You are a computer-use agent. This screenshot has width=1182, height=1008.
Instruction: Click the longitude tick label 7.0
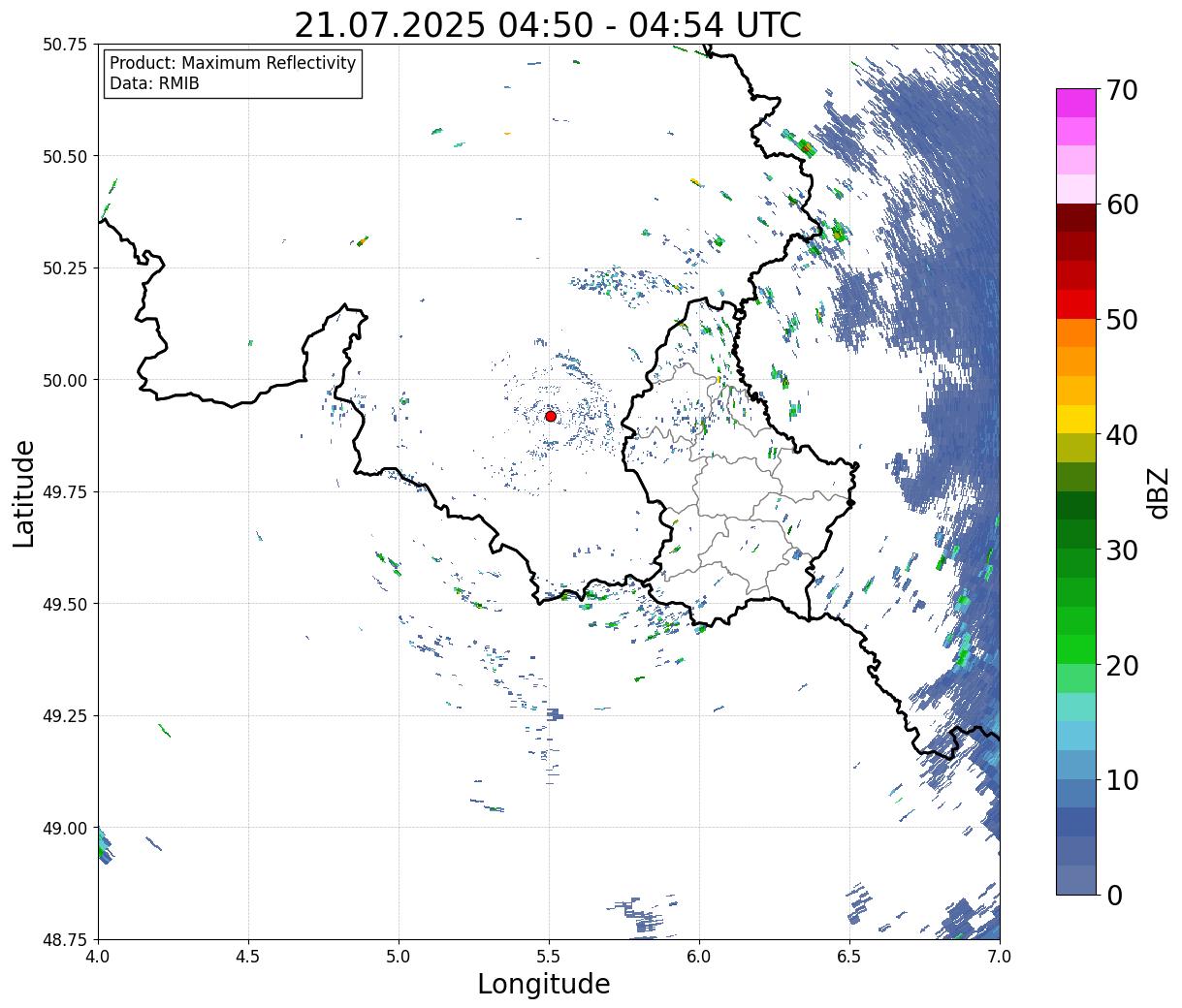[1000, 956]
